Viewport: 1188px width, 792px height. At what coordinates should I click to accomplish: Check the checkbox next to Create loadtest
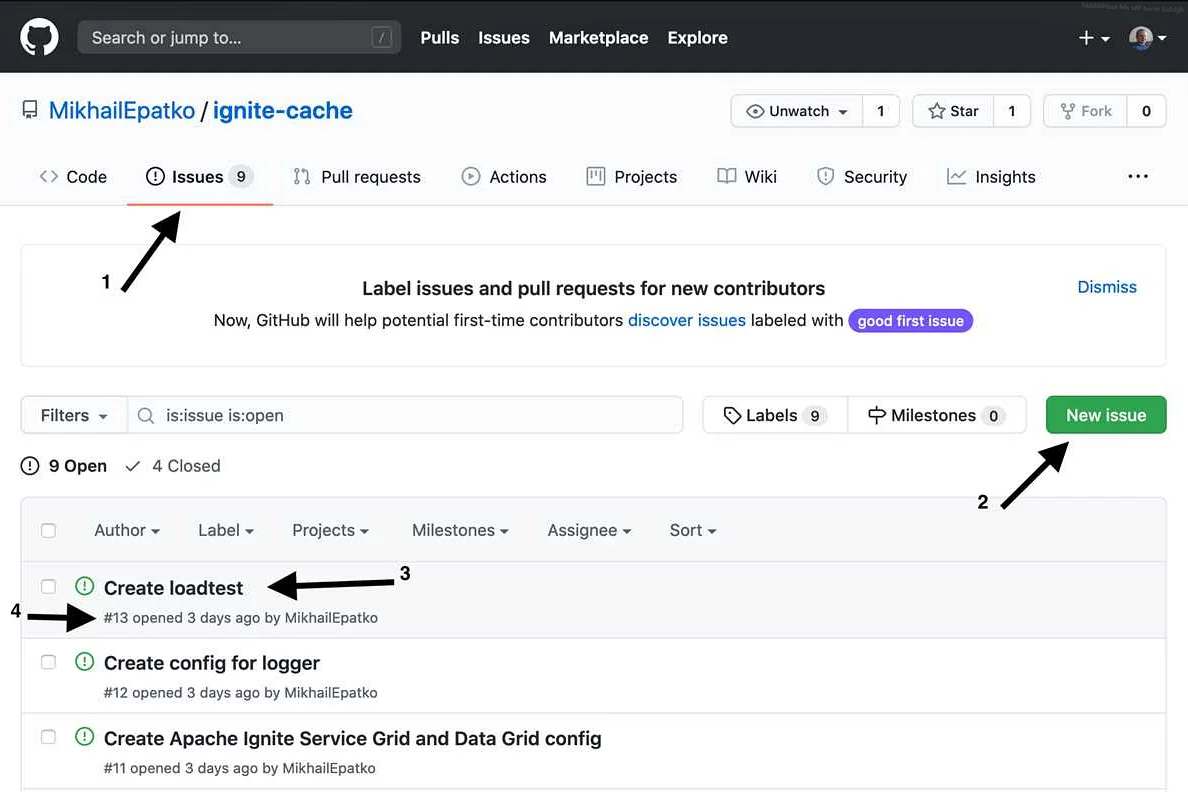[48, 586]
